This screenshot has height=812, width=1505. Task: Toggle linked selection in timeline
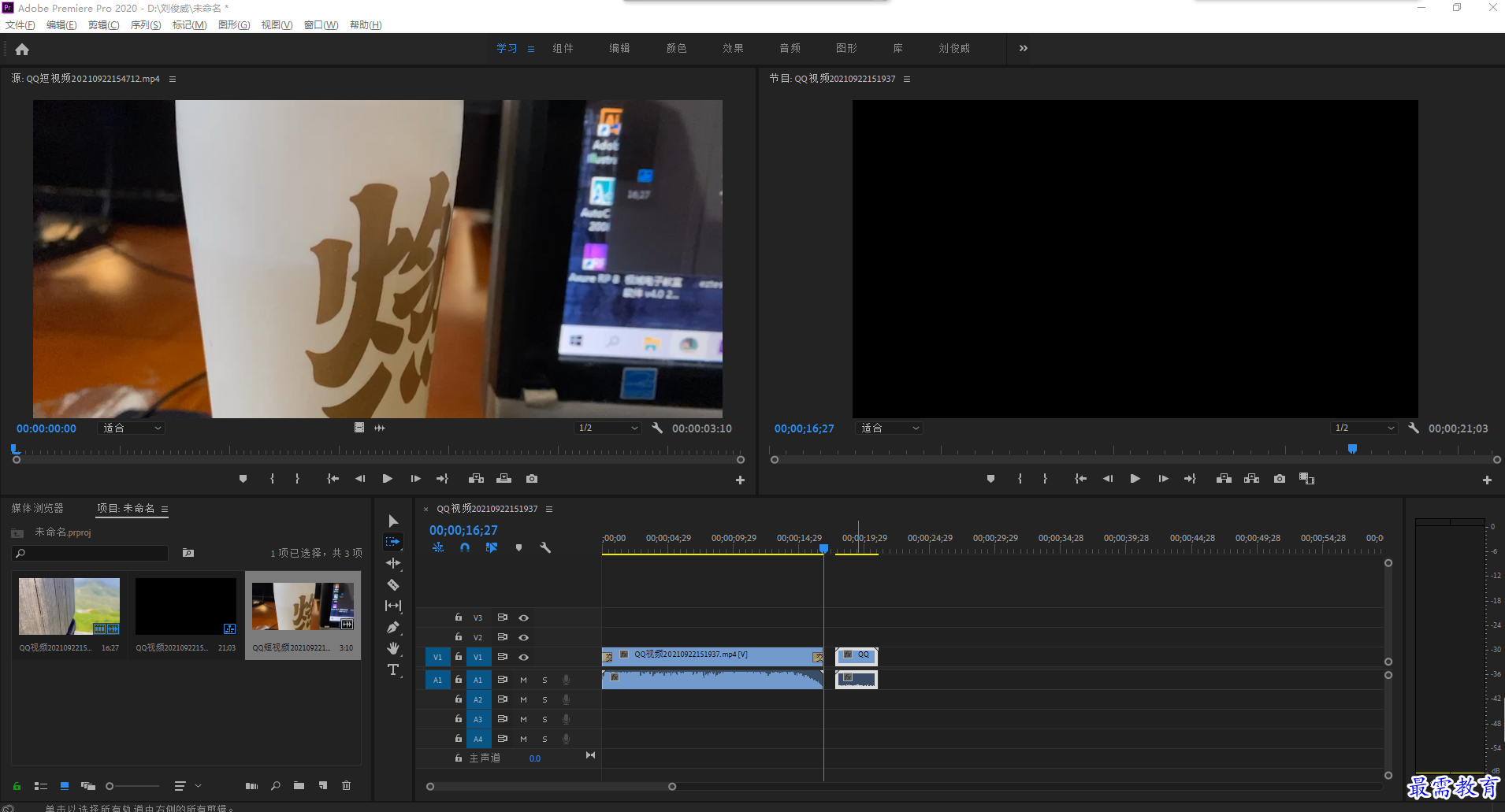(x=492, y=547)
